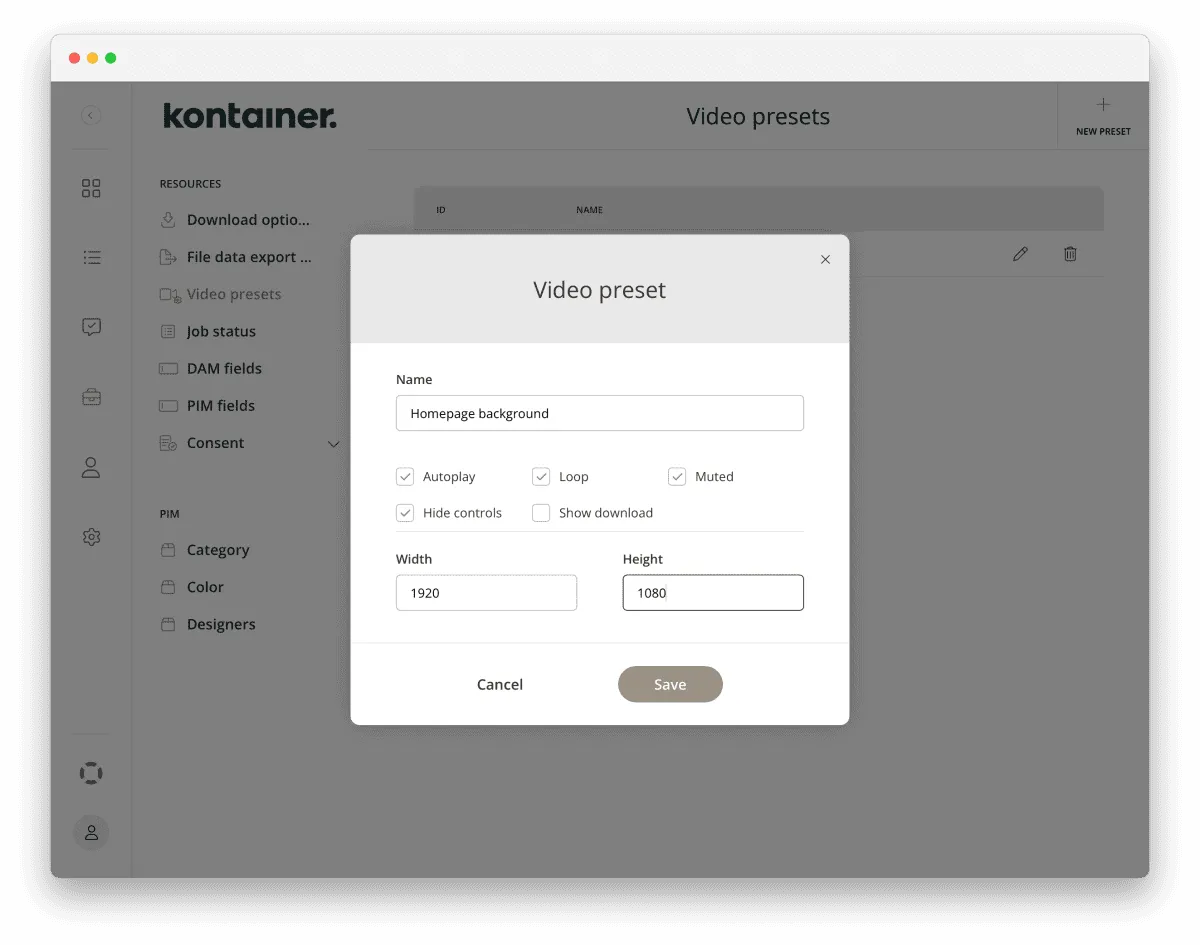The width and height of the screenshot is (1200, 945).
Task: Click the Width input field
Action: pyautogui.click(x=486, y=592)
